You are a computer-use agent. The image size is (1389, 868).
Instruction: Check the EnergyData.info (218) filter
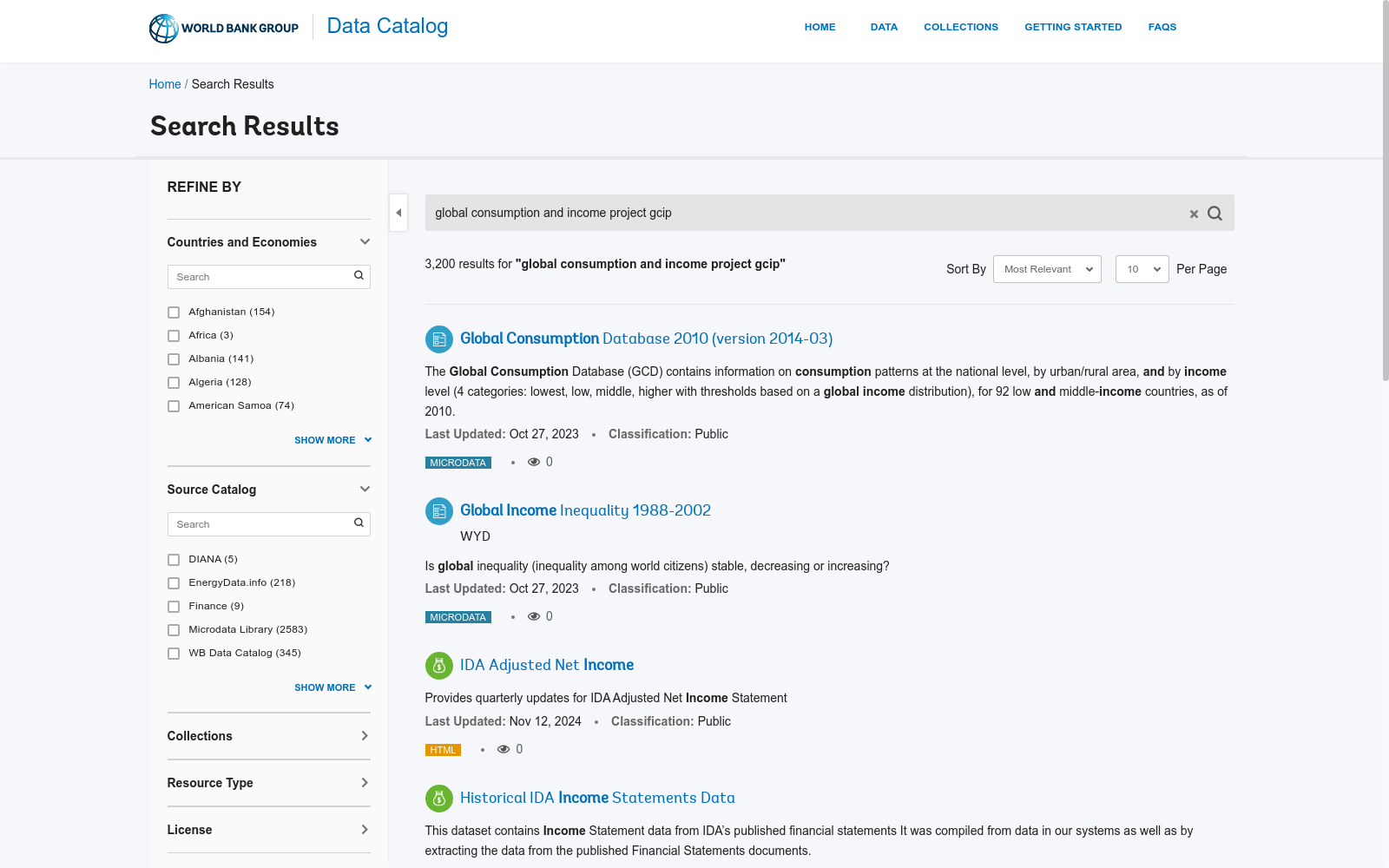click(174, 583)
